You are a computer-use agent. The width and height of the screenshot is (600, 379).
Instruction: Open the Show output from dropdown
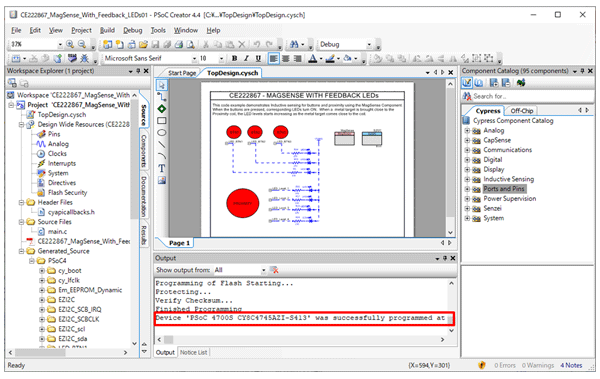tap(264, 270)
